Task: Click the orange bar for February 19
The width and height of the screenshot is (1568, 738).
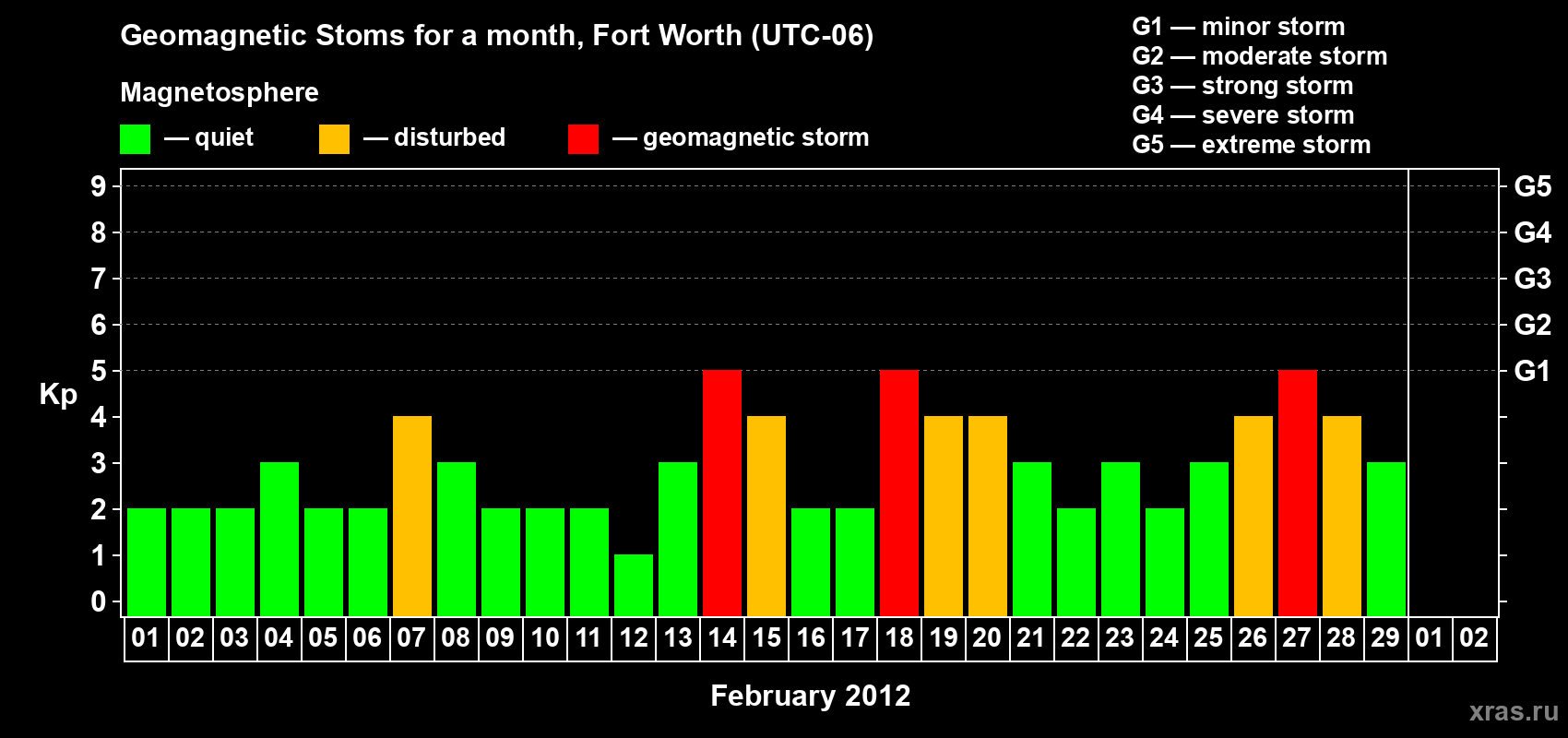Action: tap(944, 516)
